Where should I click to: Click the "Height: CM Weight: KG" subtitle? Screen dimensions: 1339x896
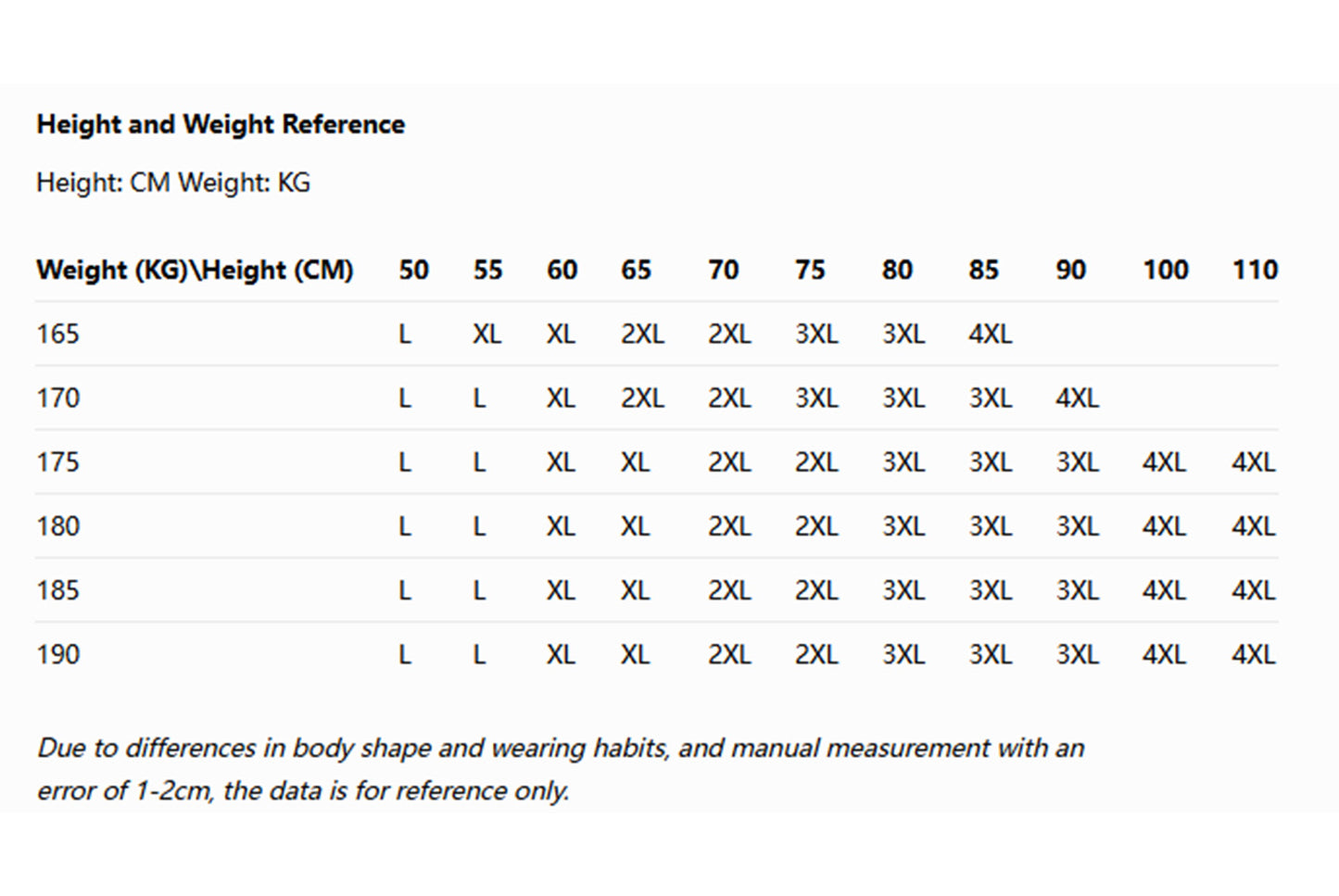173,183
